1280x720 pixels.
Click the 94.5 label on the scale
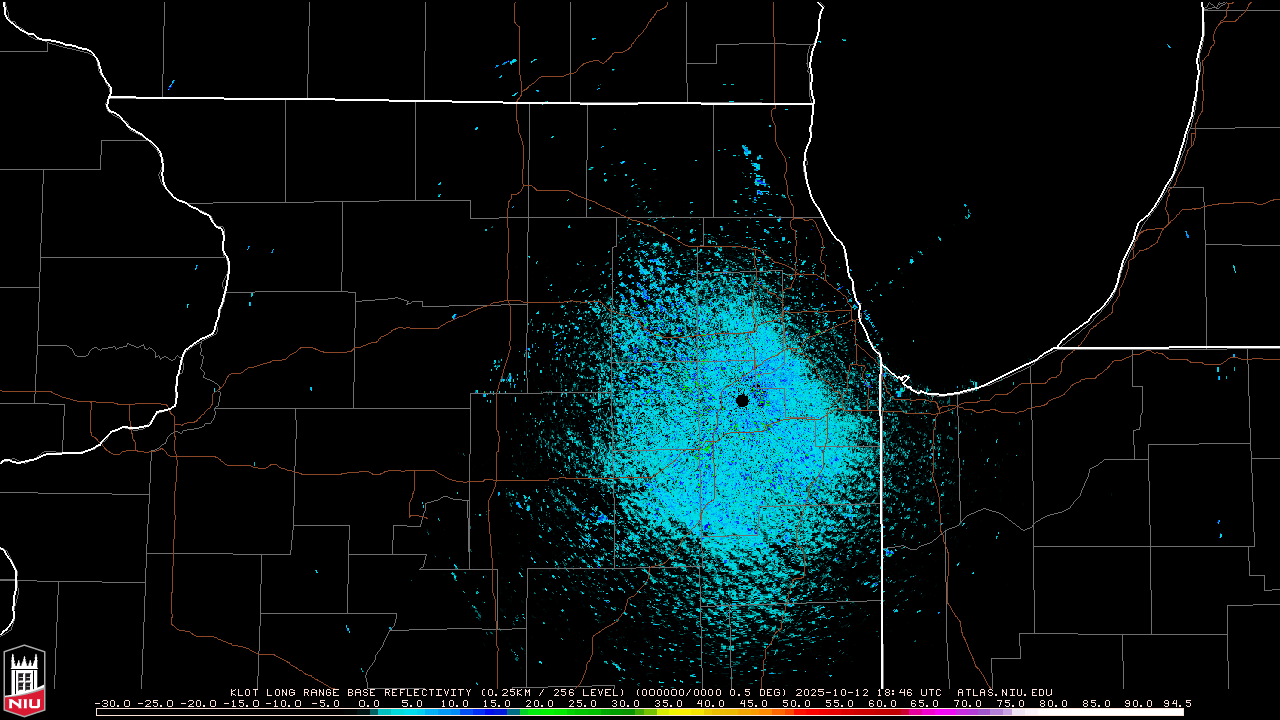1177,703
